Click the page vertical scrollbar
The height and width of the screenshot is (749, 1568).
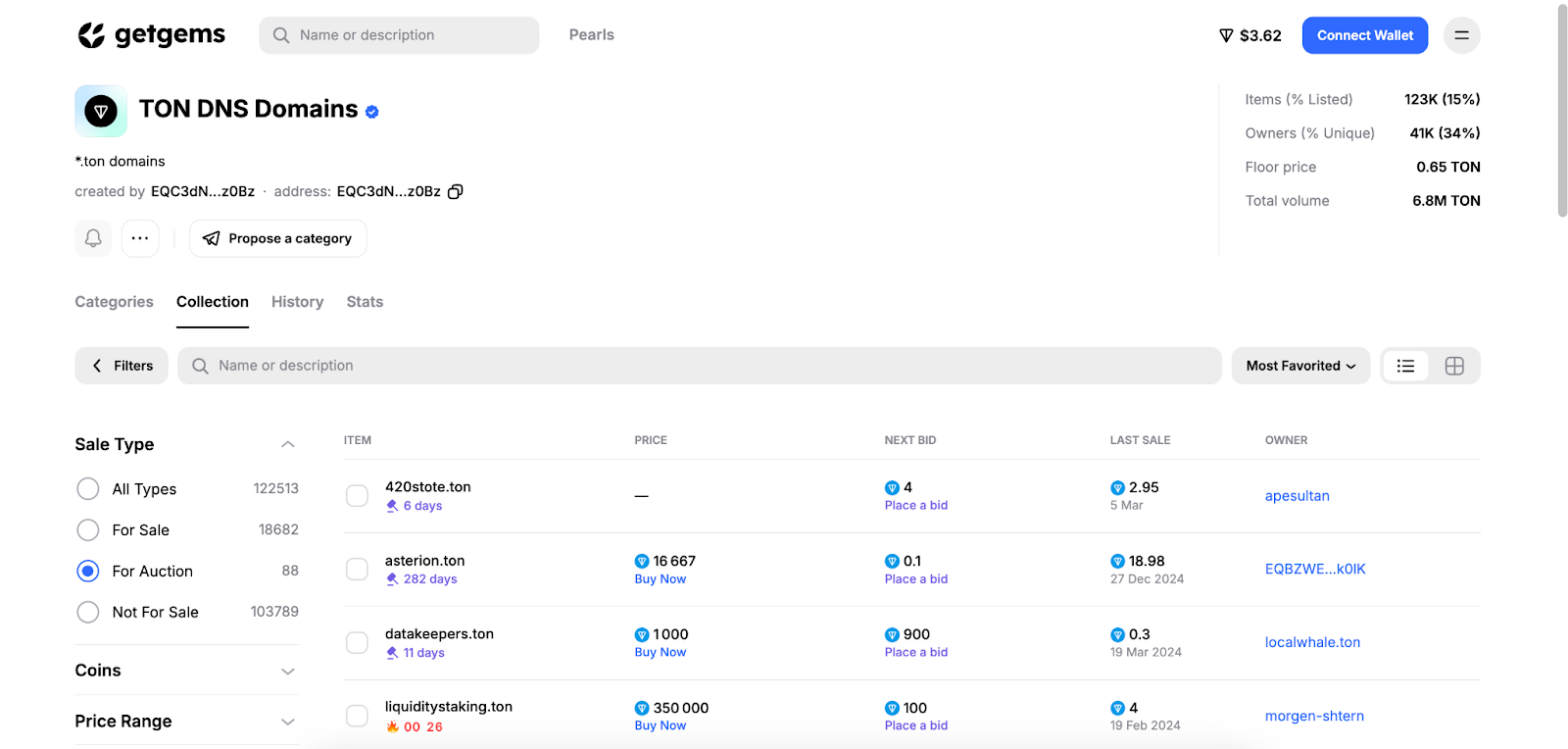(1562, 110)
